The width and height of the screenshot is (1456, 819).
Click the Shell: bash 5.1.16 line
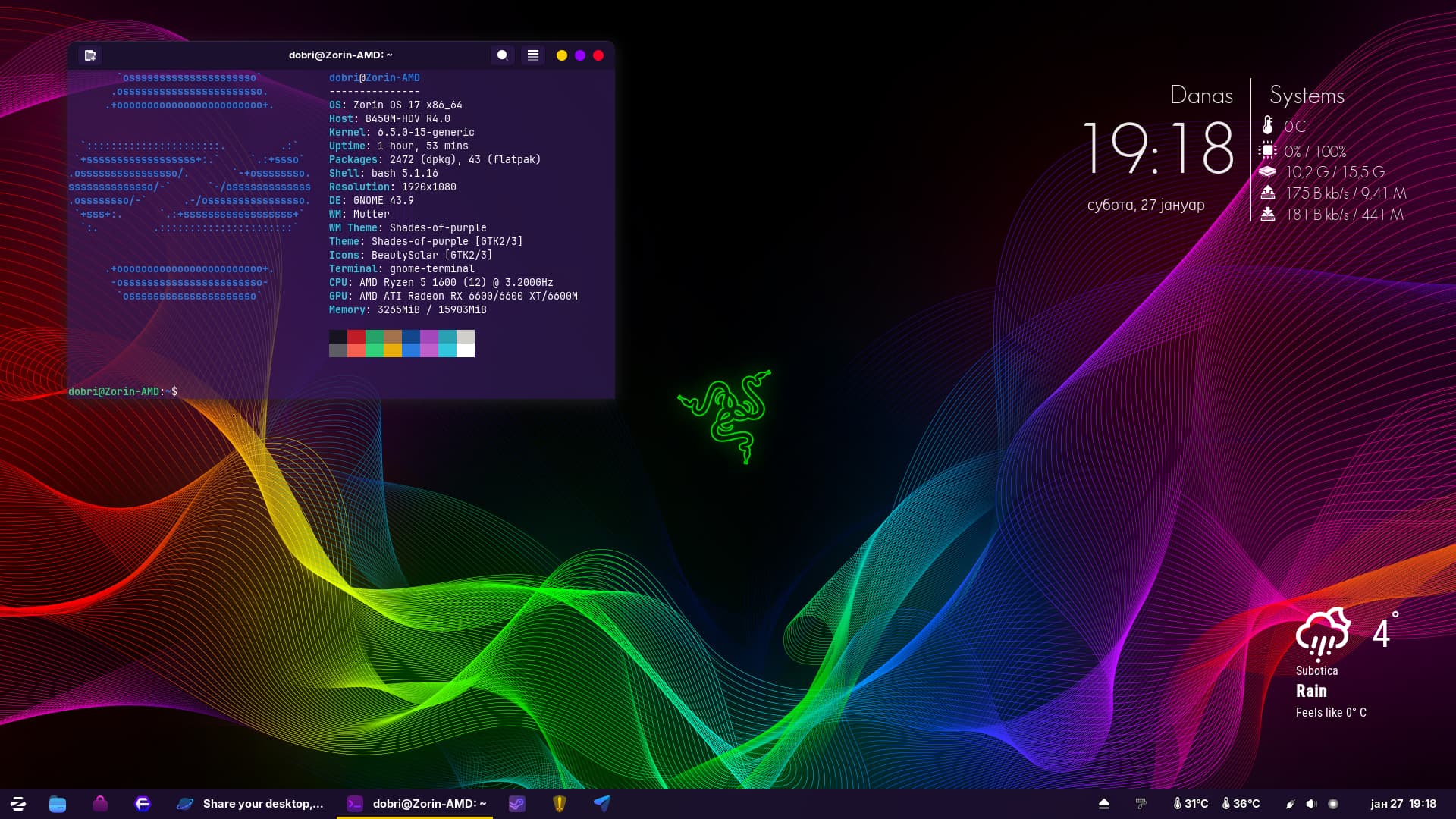(384, 174)
